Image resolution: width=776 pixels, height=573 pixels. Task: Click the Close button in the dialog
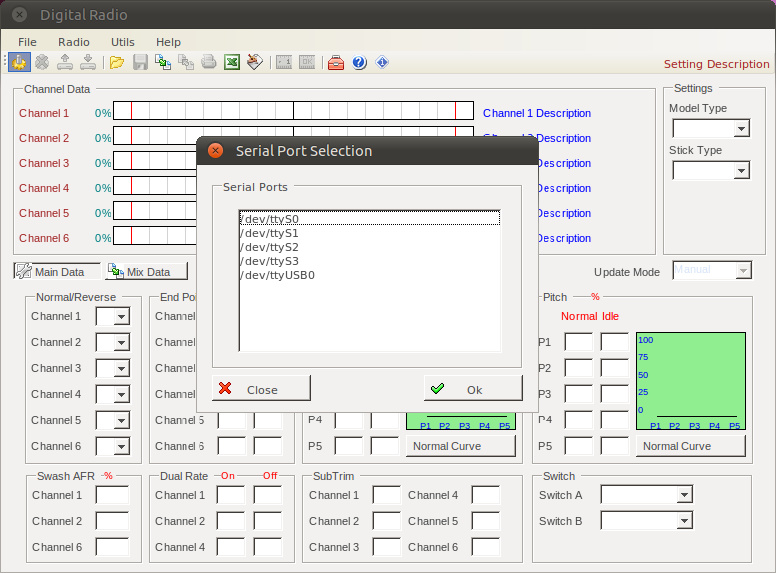pyautogui.click(x=261, y=388)
